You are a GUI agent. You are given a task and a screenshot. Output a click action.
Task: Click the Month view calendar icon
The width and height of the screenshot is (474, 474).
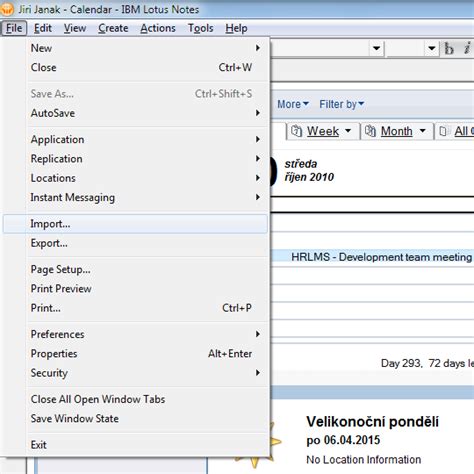coord(370,131)
